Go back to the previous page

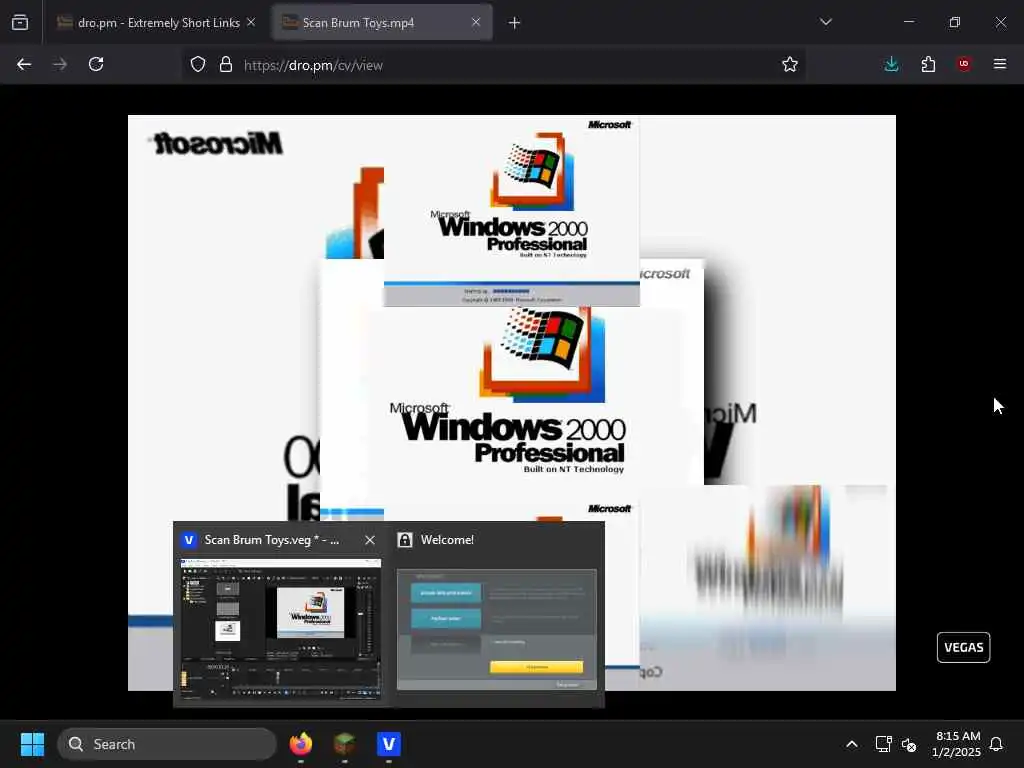[24, 64]
